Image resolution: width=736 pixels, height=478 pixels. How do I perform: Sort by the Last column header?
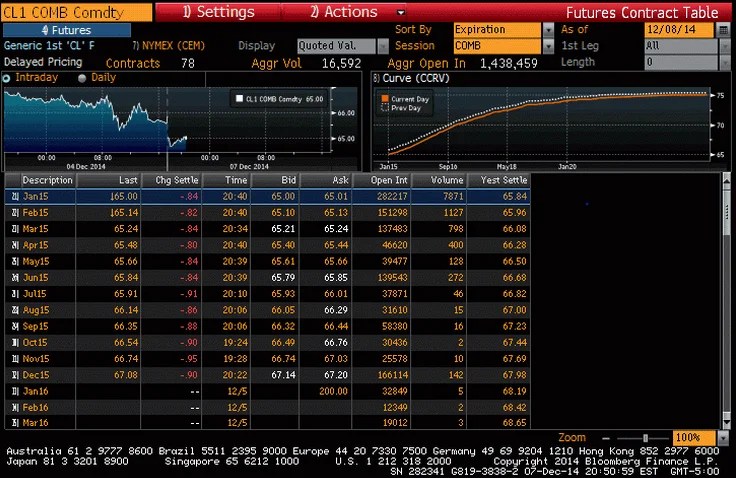108,180
